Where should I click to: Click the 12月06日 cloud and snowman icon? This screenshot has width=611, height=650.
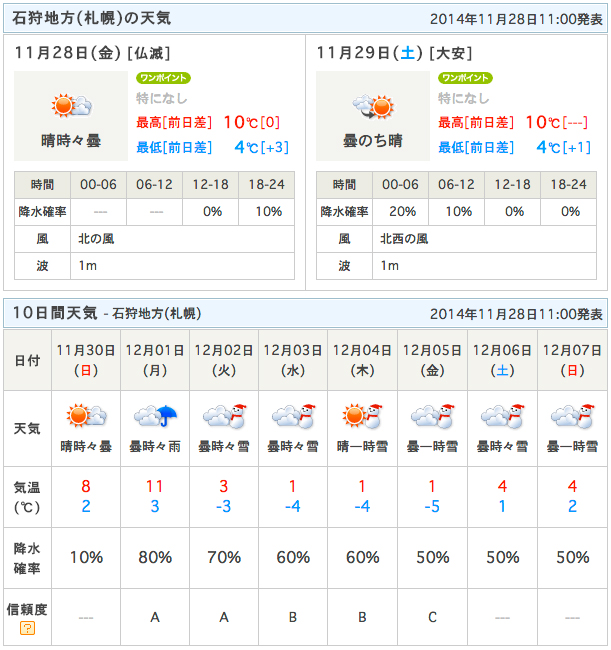502,415
